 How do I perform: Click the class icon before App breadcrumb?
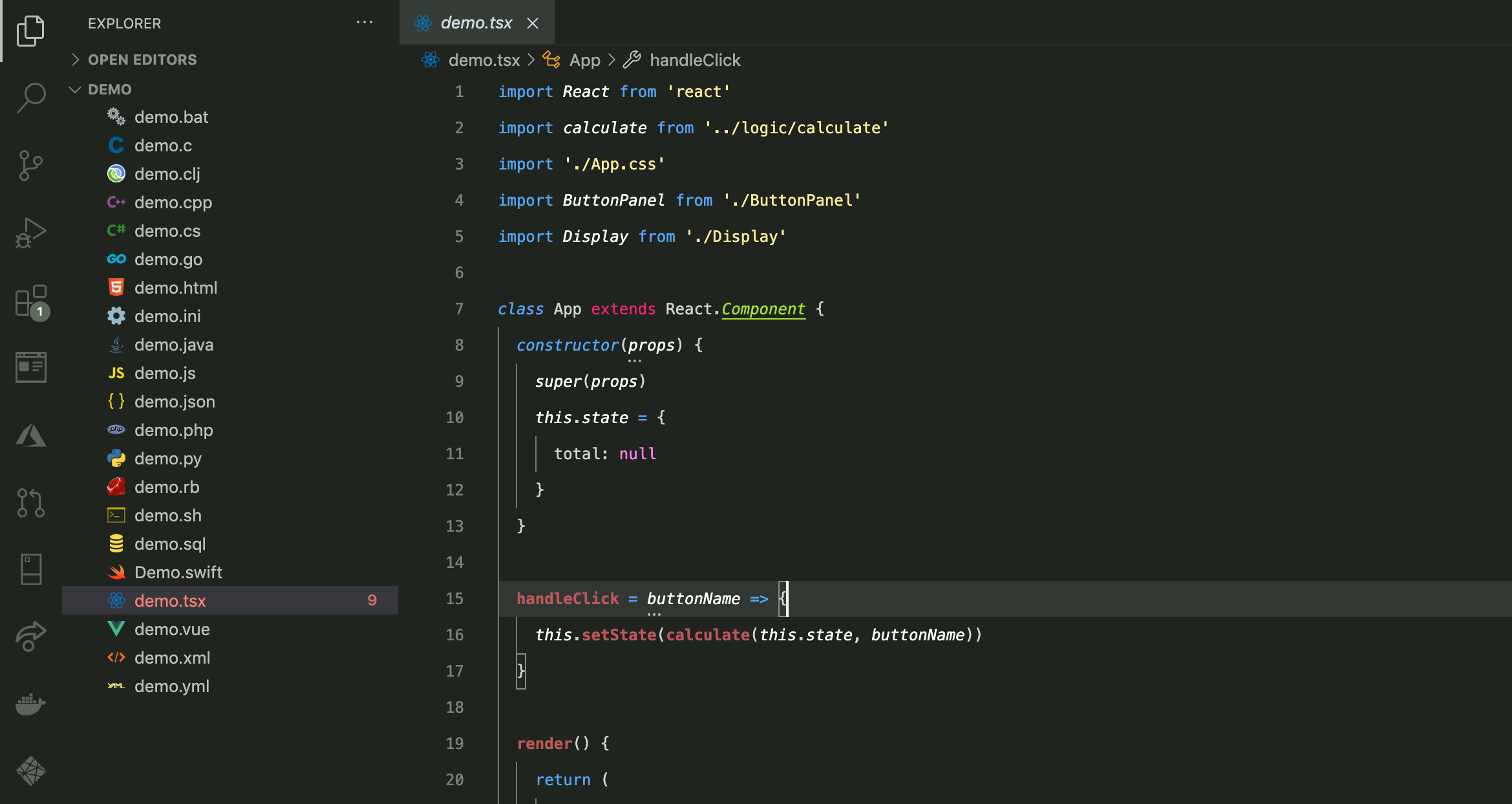(551, 60)
